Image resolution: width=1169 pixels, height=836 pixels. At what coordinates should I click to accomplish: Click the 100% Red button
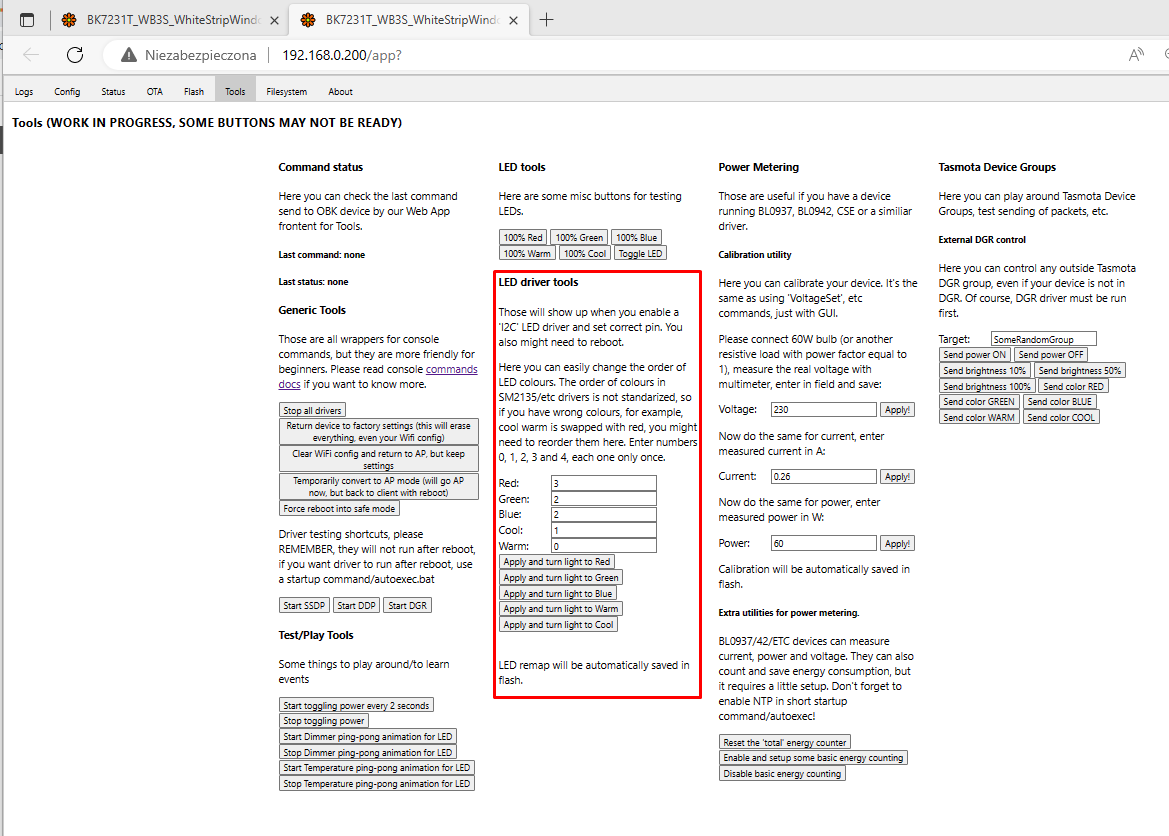click(523, 238)
